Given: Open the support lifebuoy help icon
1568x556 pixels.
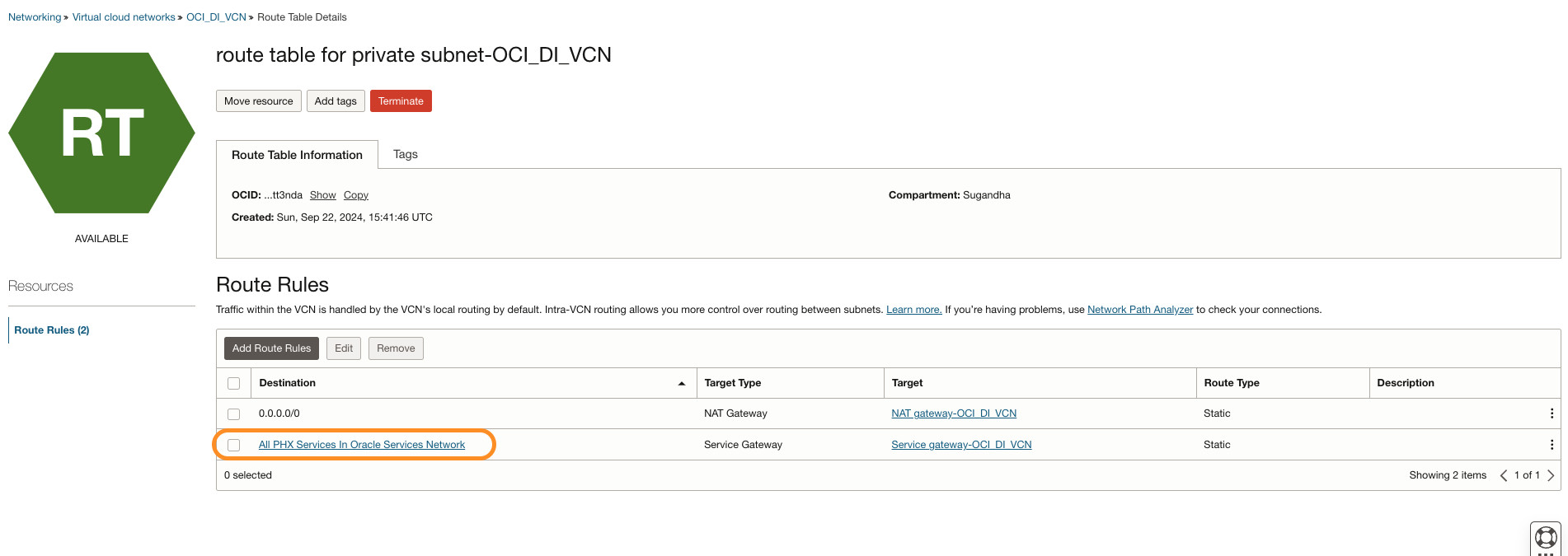Looking at the screenshot, I should click(1546, 539).
